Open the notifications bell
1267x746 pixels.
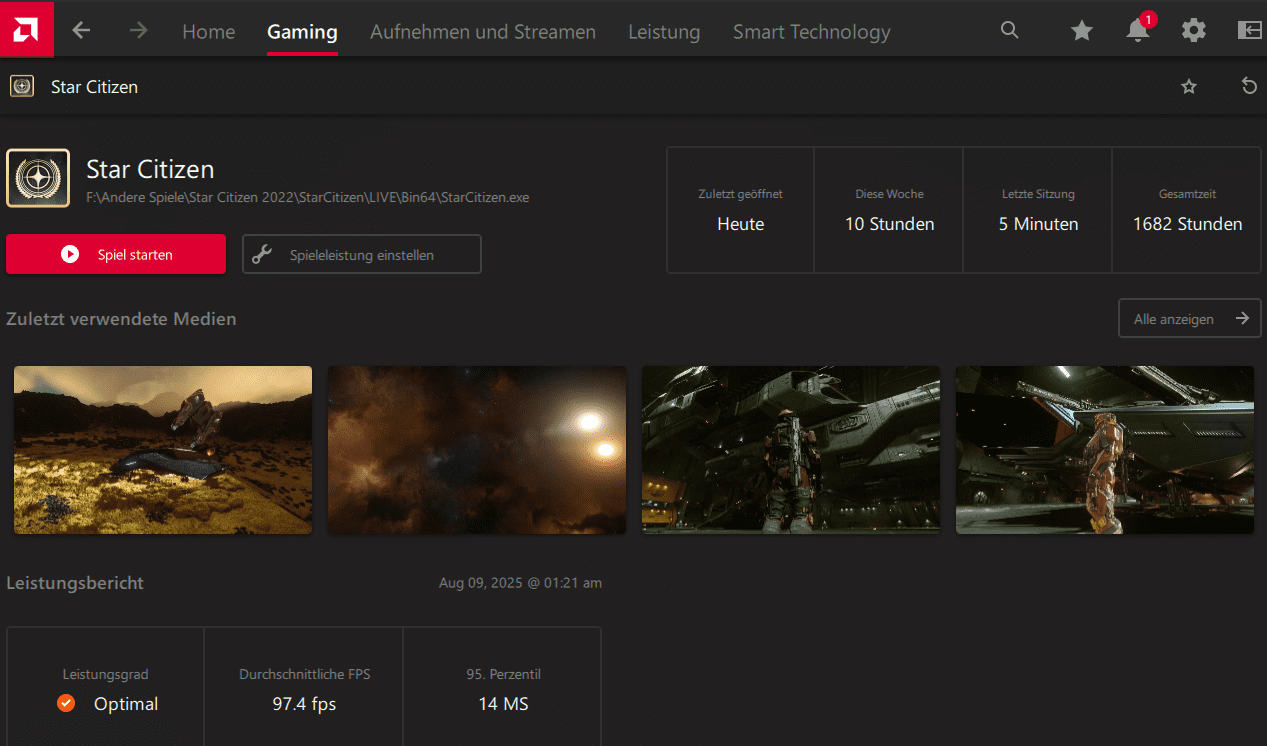click(x=1139, y=29)
